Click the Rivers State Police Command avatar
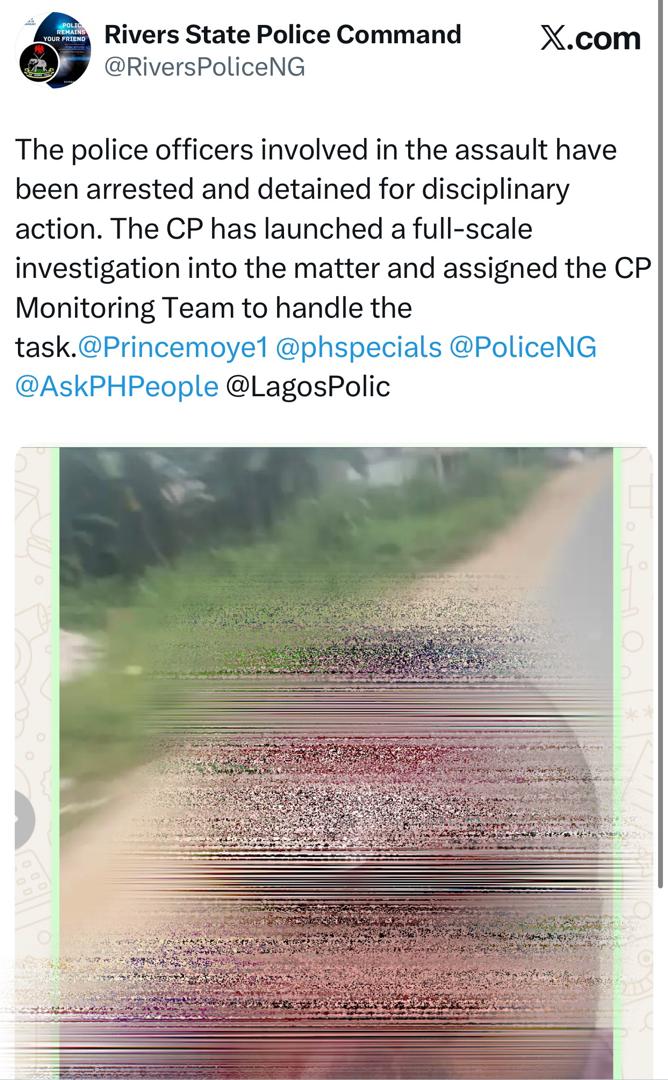Image resolution: width=668 pixels, height=1080 pixels. (54, 51)
